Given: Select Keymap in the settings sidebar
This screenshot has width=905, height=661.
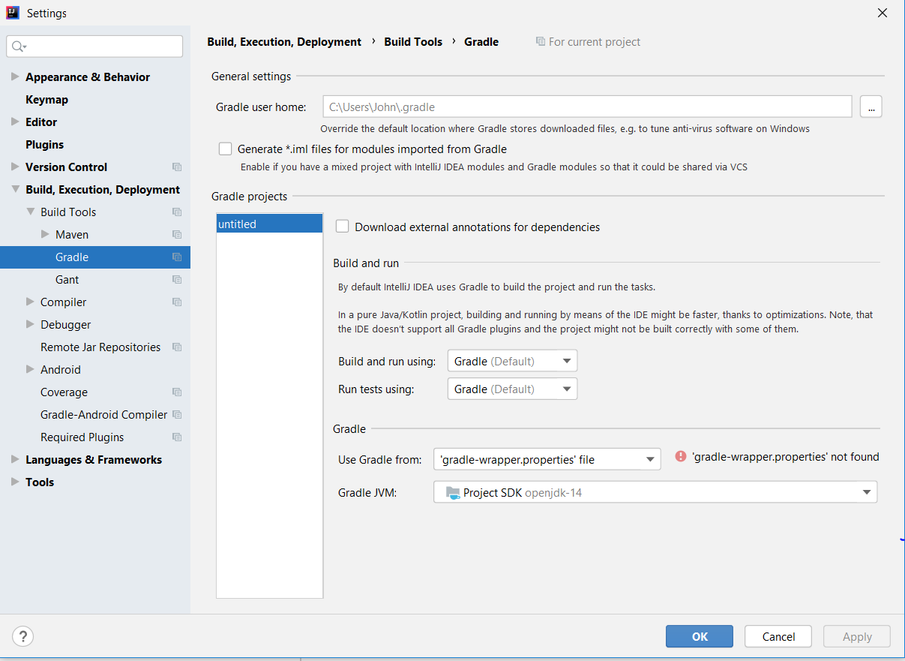Looking at the screenshot, I should [47, 99].
